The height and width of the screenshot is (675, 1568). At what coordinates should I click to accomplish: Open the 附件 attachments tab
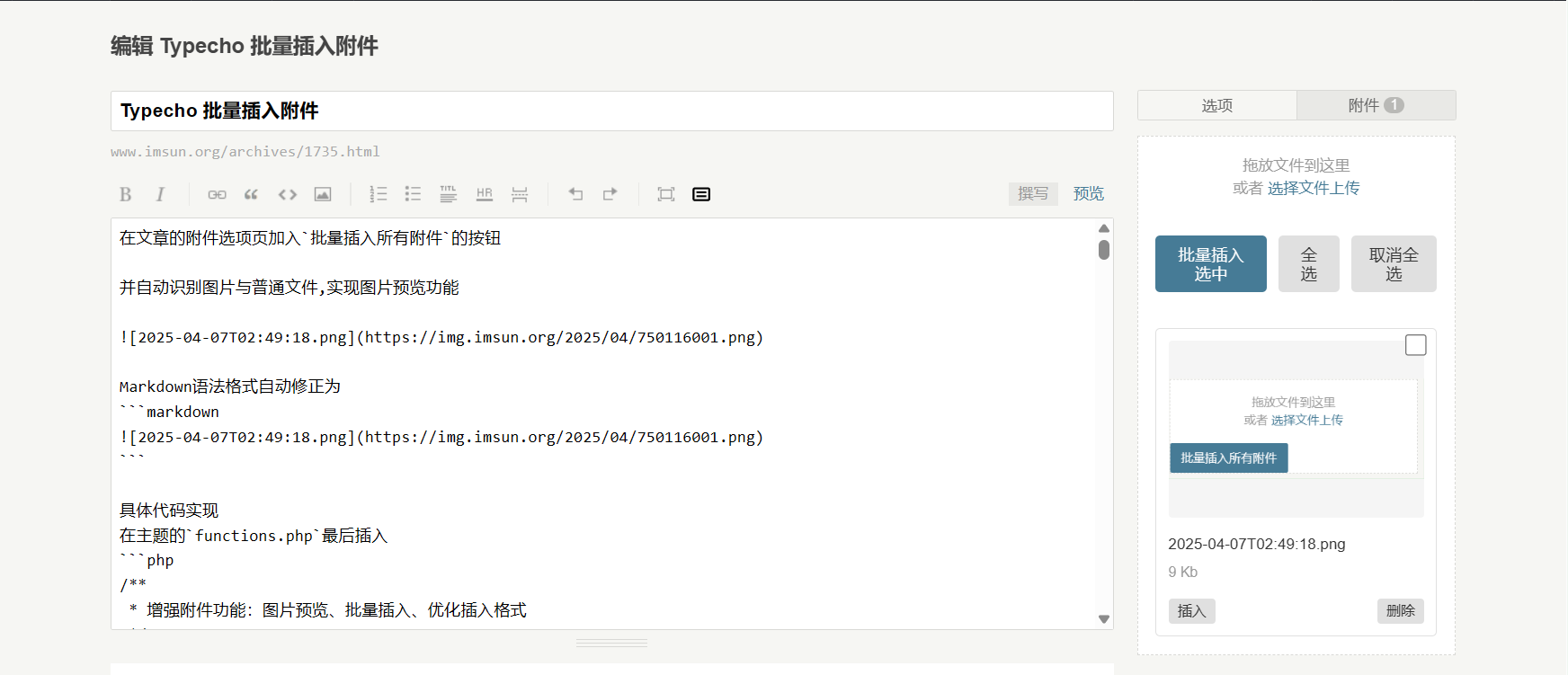point(1376,105)
